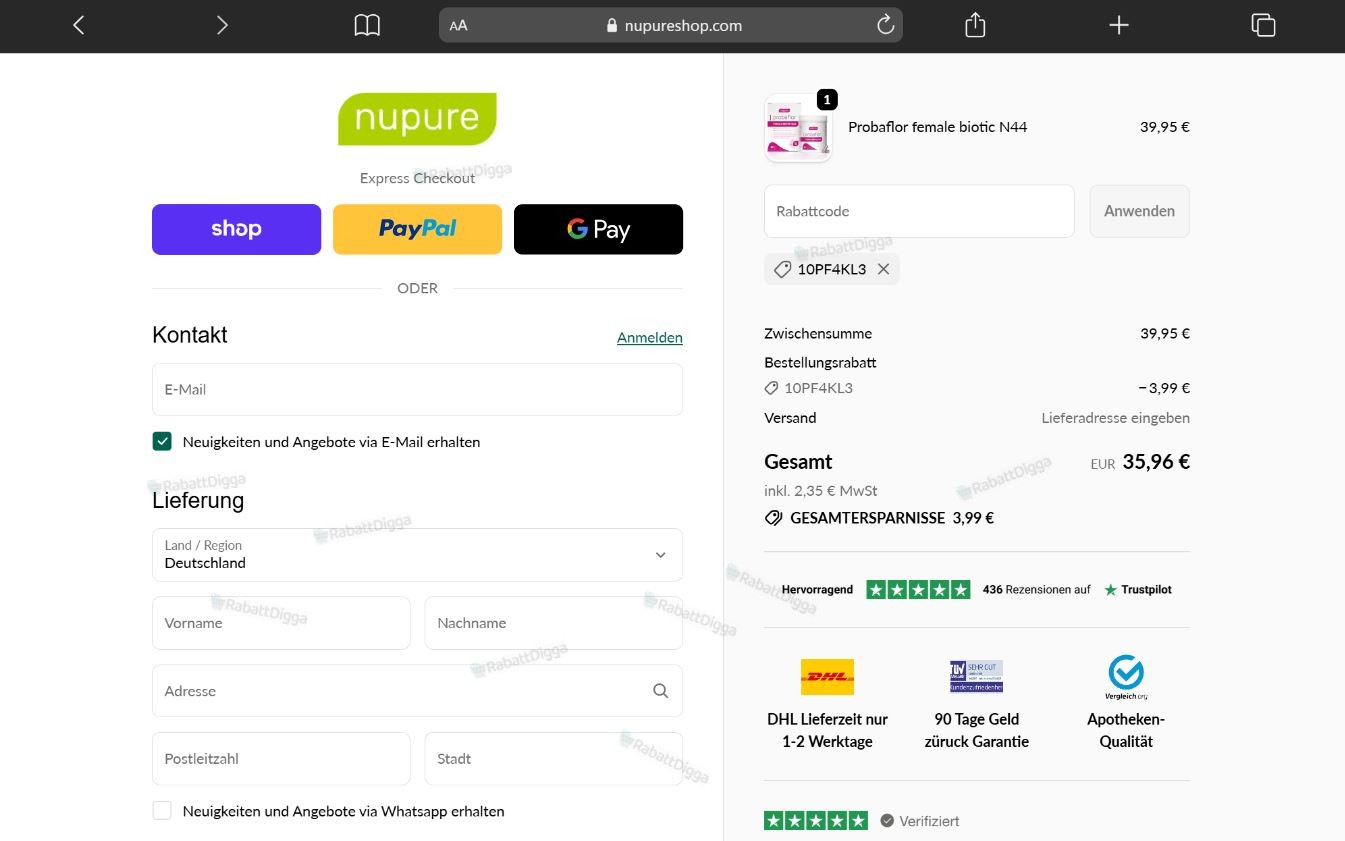Click into the Nachname field
The height and width of the screenshot is (841, 1345).
[554, 623]
